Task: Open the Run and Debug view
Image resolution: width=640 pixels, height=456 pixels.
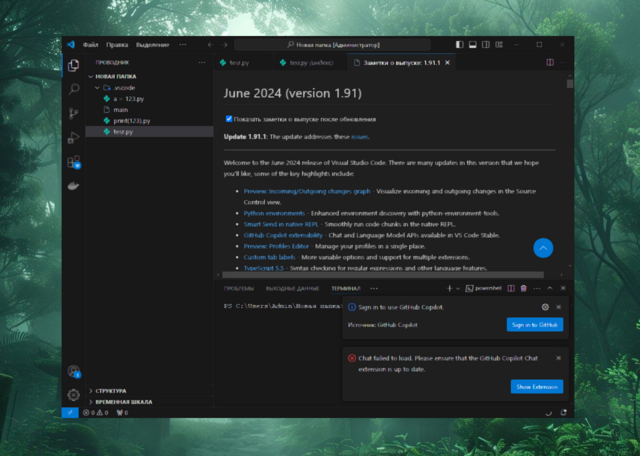Action: [x=73, y=138]
